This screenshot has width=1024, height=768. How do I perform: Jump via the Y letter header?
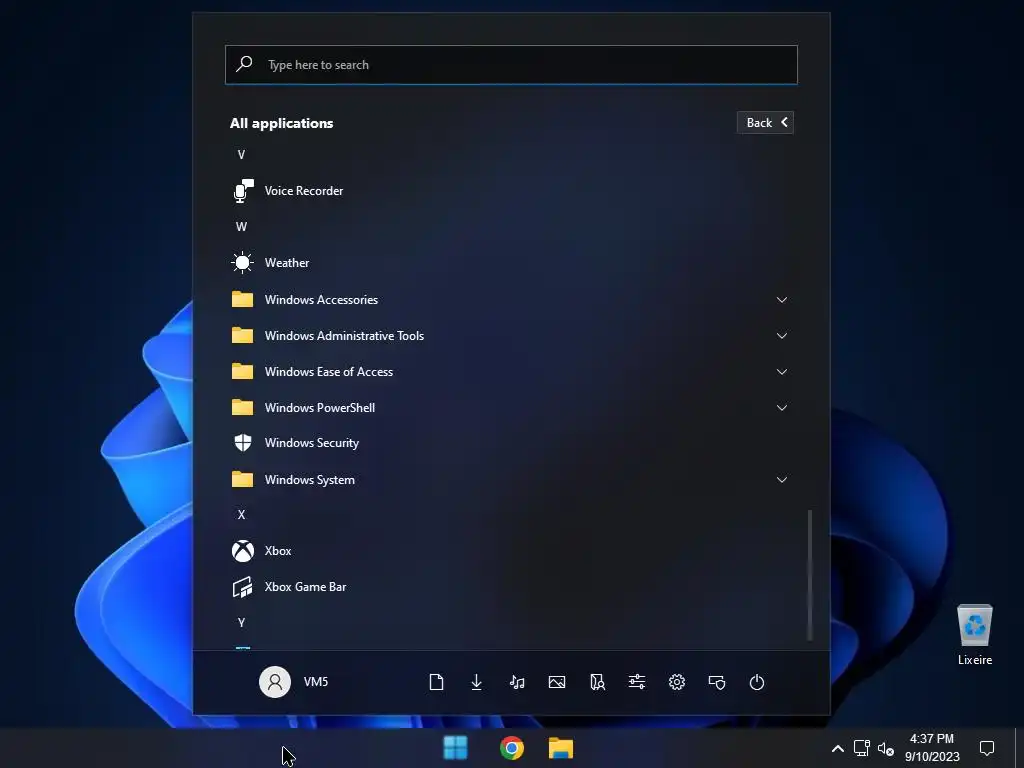coord(241,622)
